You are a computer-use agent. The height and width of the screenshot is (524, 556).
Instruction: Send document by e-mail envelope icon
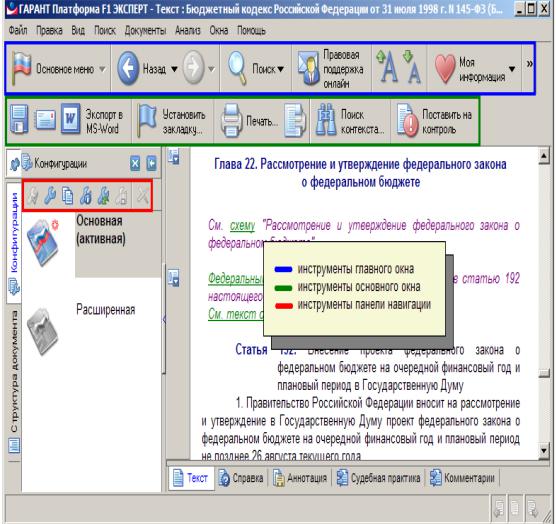(45, 120)
